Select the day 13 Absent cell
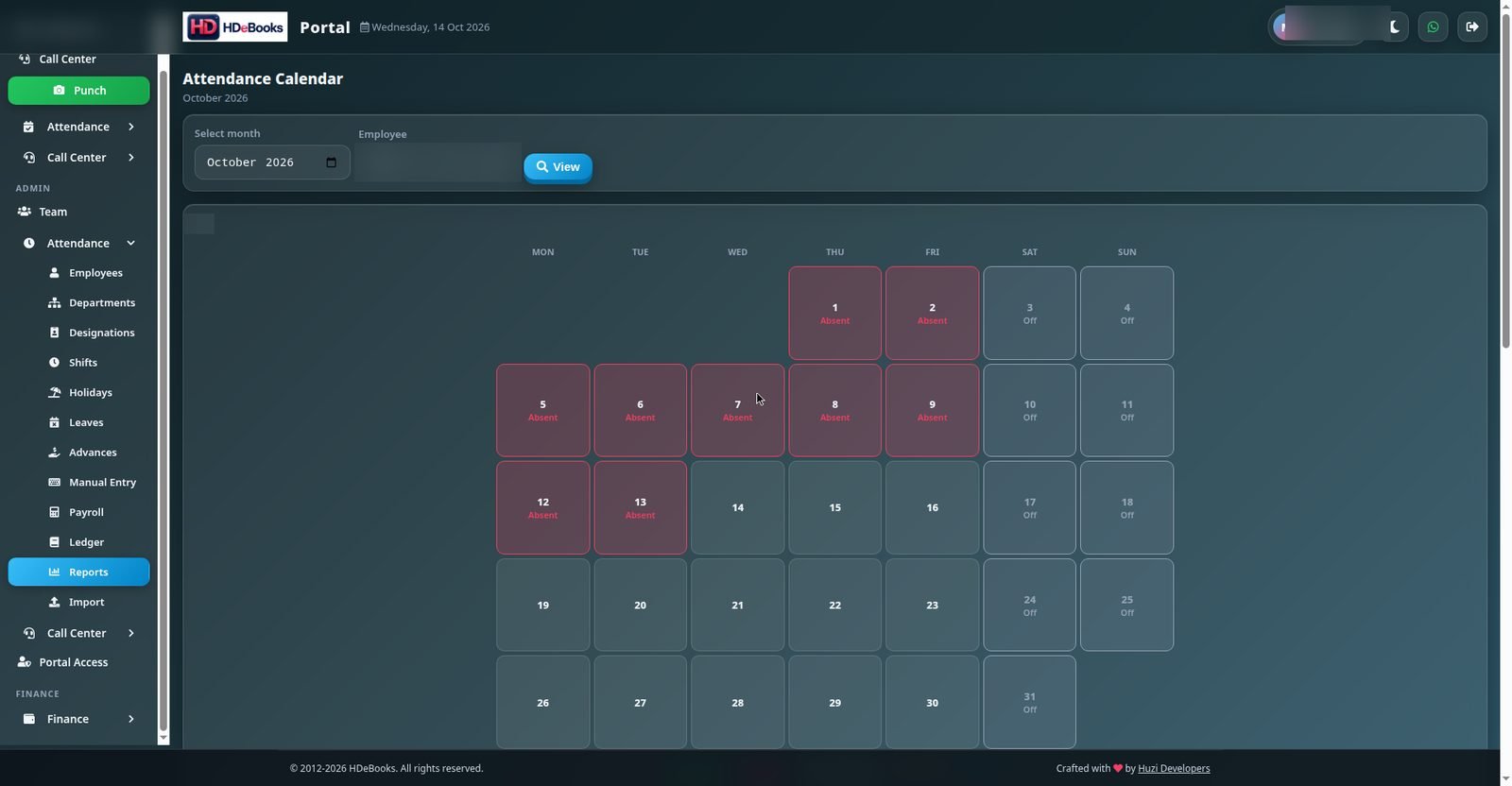Viewport: 1512px width, 786px height. [x=641, y=508]
